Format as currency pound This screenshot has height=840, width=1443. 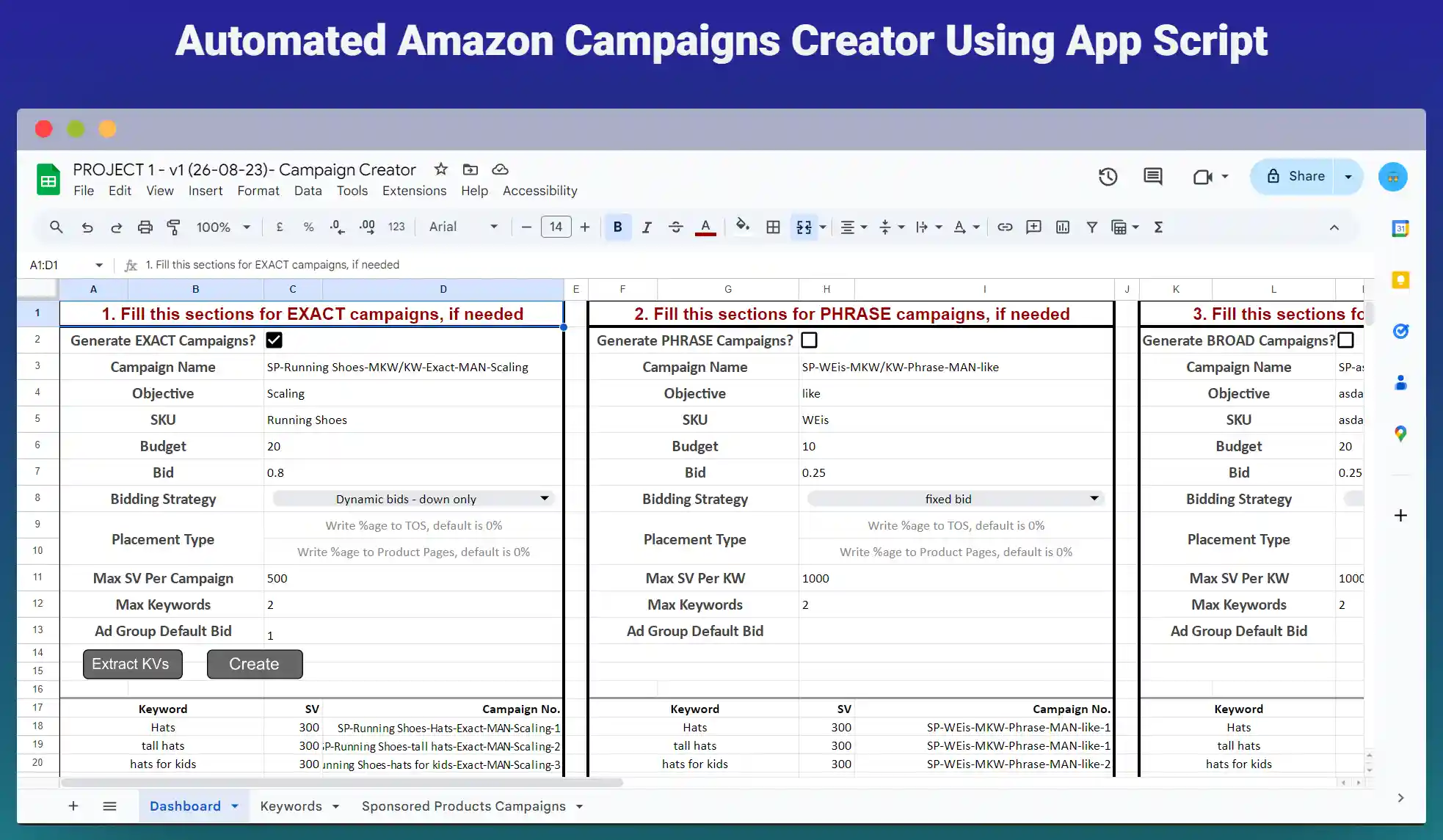click(x=280, y=227)
